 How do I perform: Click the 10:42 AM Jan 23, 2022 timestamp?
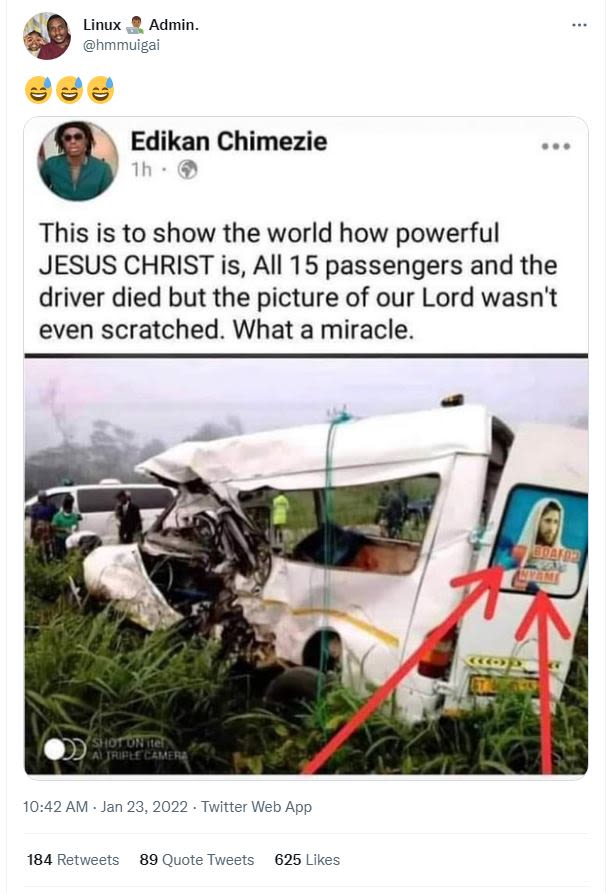[x=105, y=807]
